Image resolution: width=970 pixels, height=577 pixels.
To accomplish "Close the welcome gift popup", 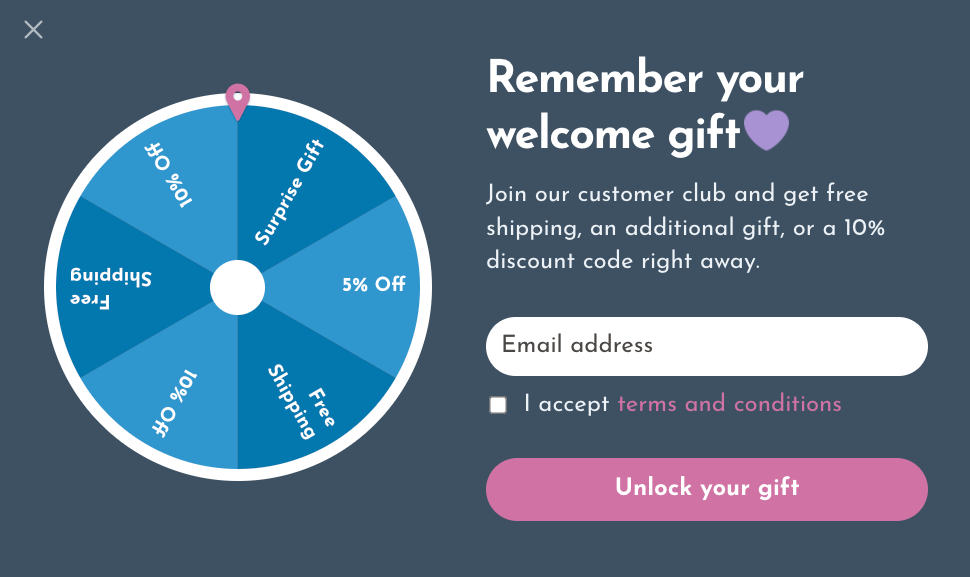I will point(33,30).
